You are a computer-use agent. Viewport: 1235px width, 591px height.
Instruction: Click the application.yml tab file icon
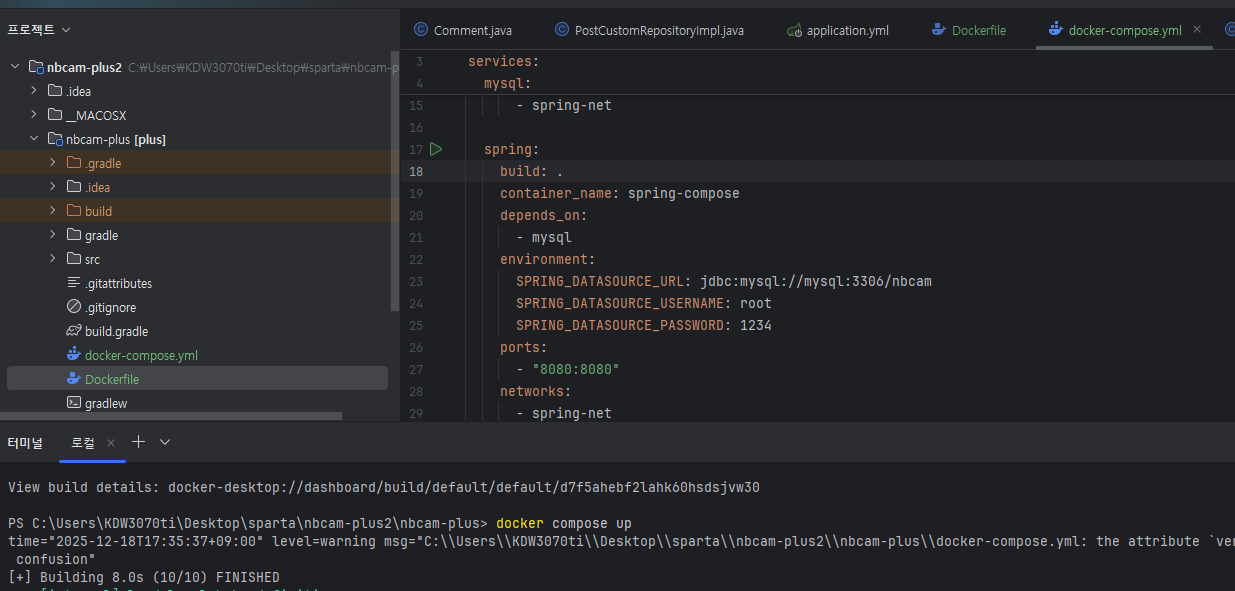point(794,30)
